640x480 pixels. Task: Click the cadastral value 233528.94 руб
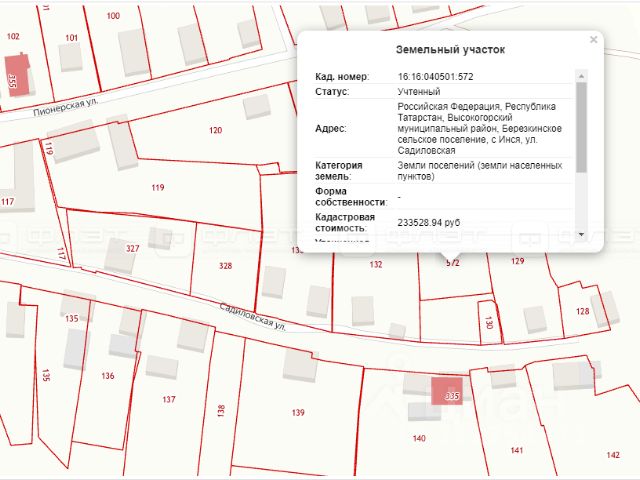point(429,222)
